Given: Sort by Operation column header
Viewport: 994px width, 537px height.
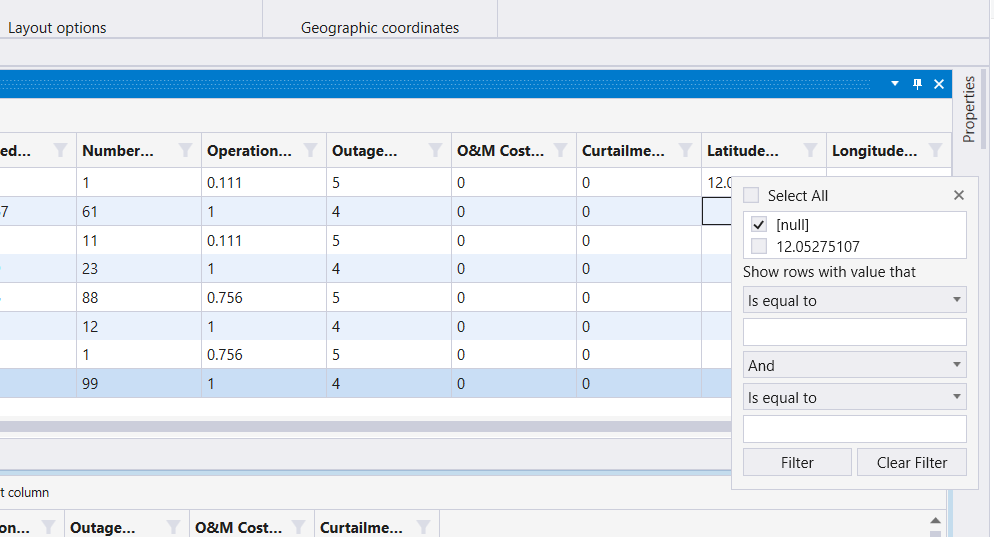Looking at the screenshot, I should [249, 150].
